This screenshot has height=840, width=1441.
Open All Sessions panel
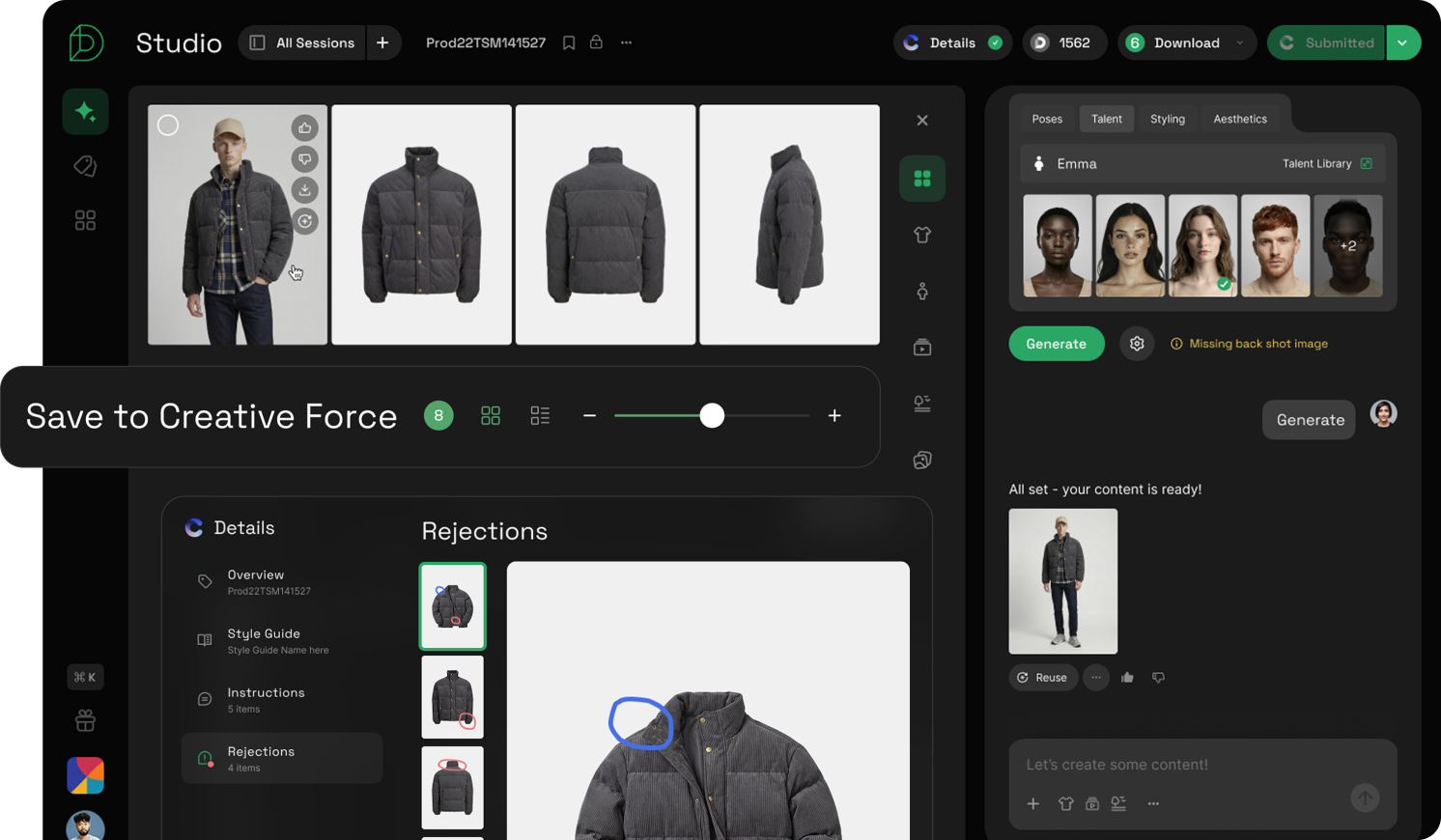(302, 42)
